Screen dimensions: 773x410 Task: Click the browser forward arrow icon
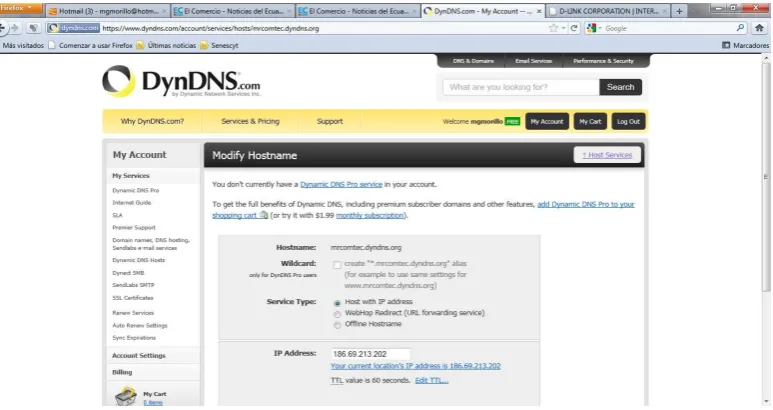15,28
